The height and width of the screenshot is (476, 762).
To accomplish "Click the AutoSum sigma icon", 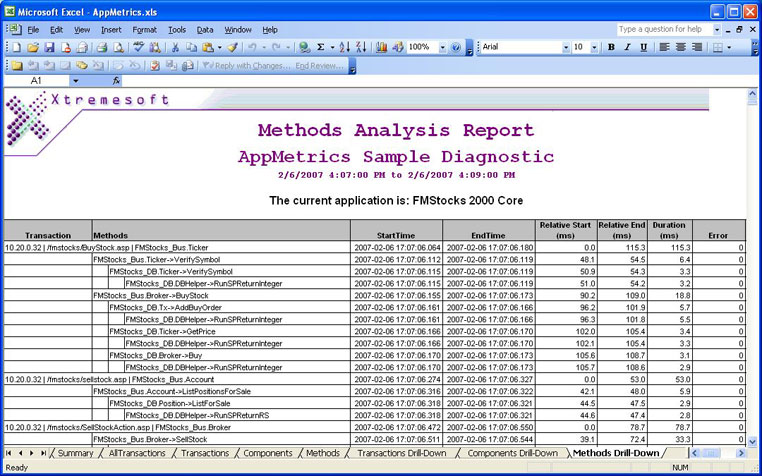I will coord(321,47).
